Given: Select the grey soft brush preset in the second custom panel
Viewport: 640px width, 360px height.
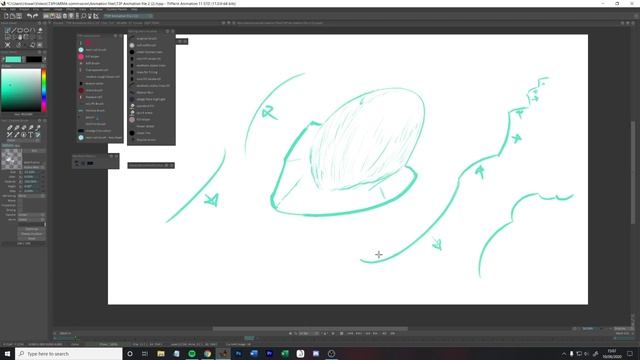Looking at the screenshot, I should [x=132, y=45].
